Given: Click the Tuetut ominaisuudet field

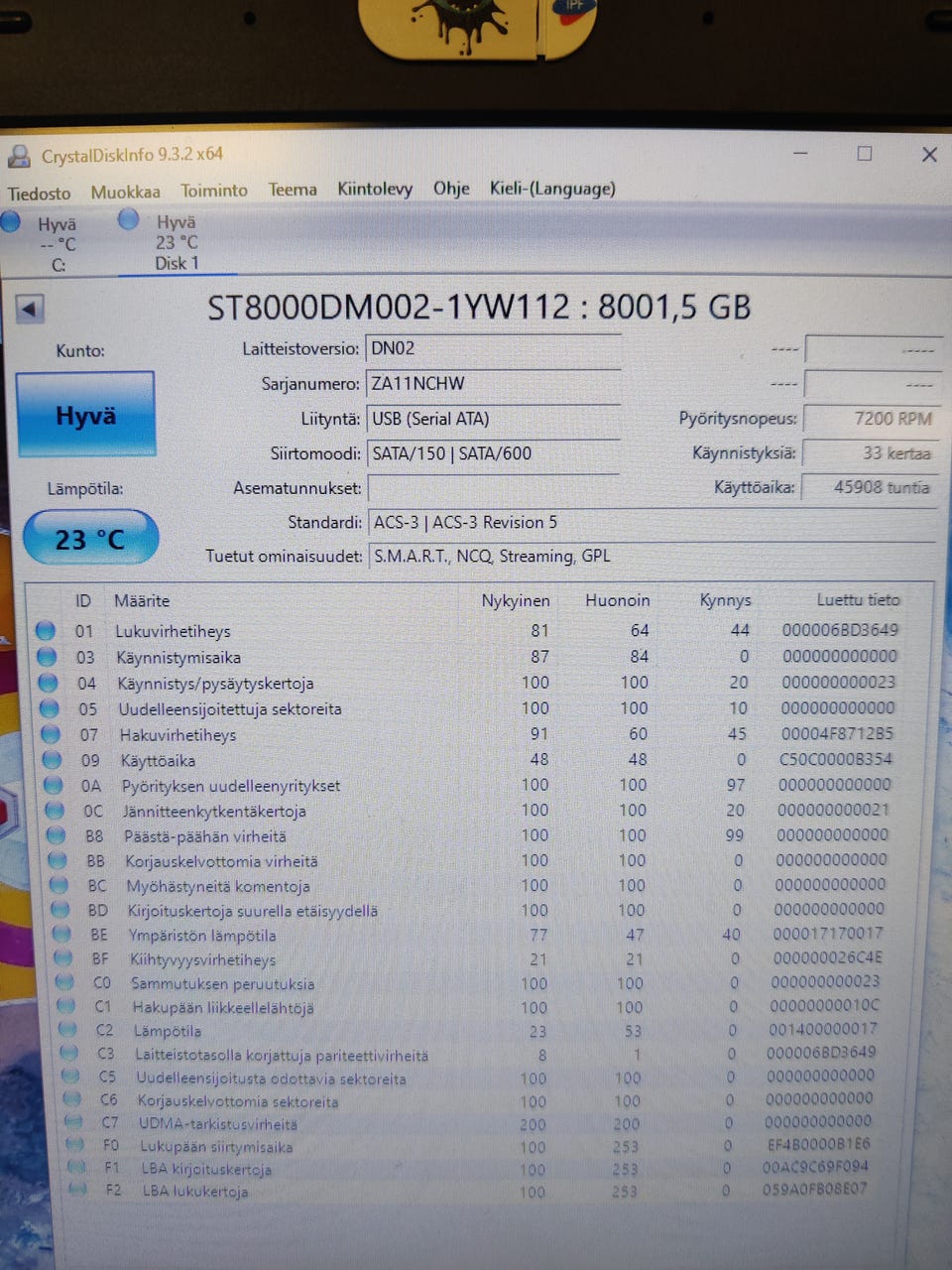Looking at the screenshot, I should point(652,557).
